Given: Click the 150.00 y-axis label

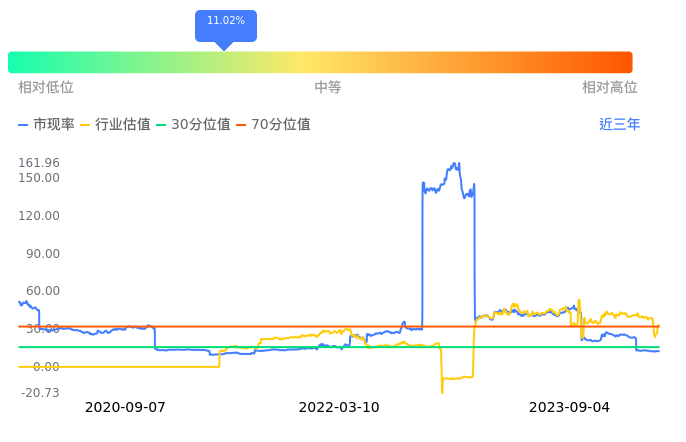Looking at the screenshot, I should [39, 178].
